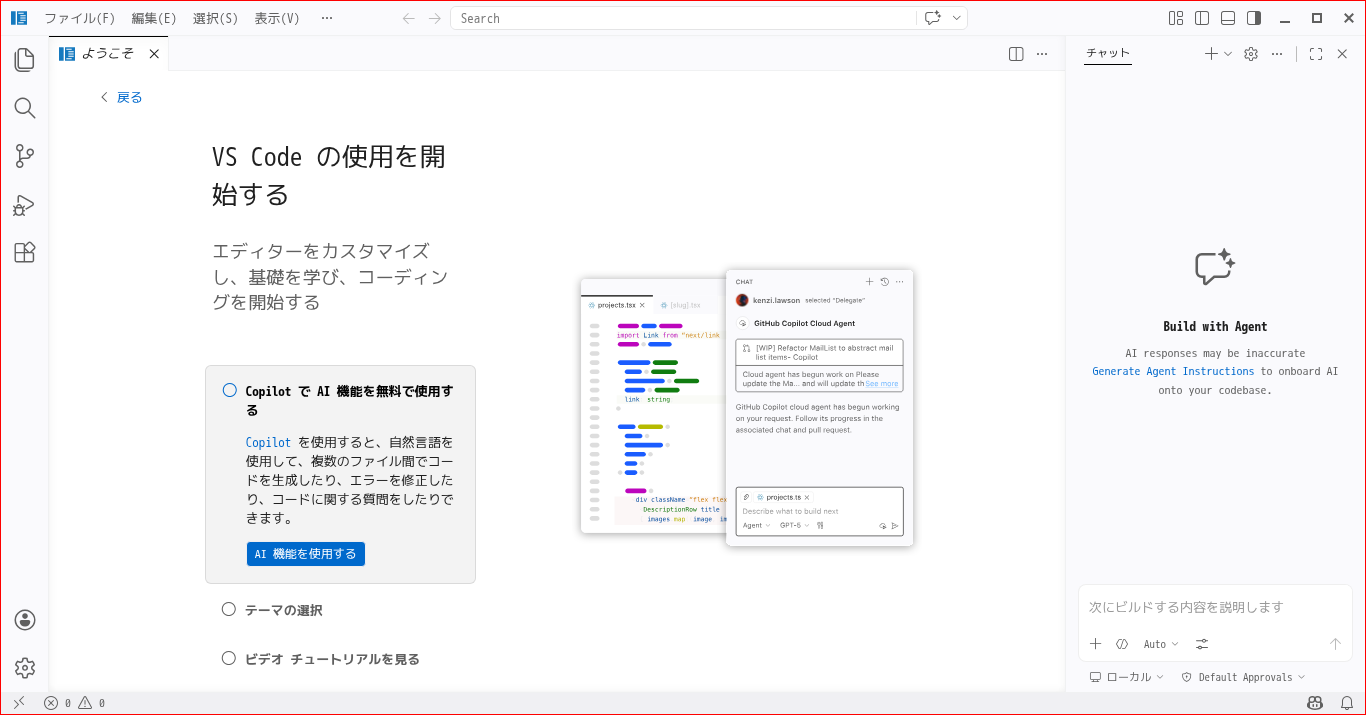The image size is (1366, 715).
Task: Maximize the chat panel
Action: point(1316,54)
